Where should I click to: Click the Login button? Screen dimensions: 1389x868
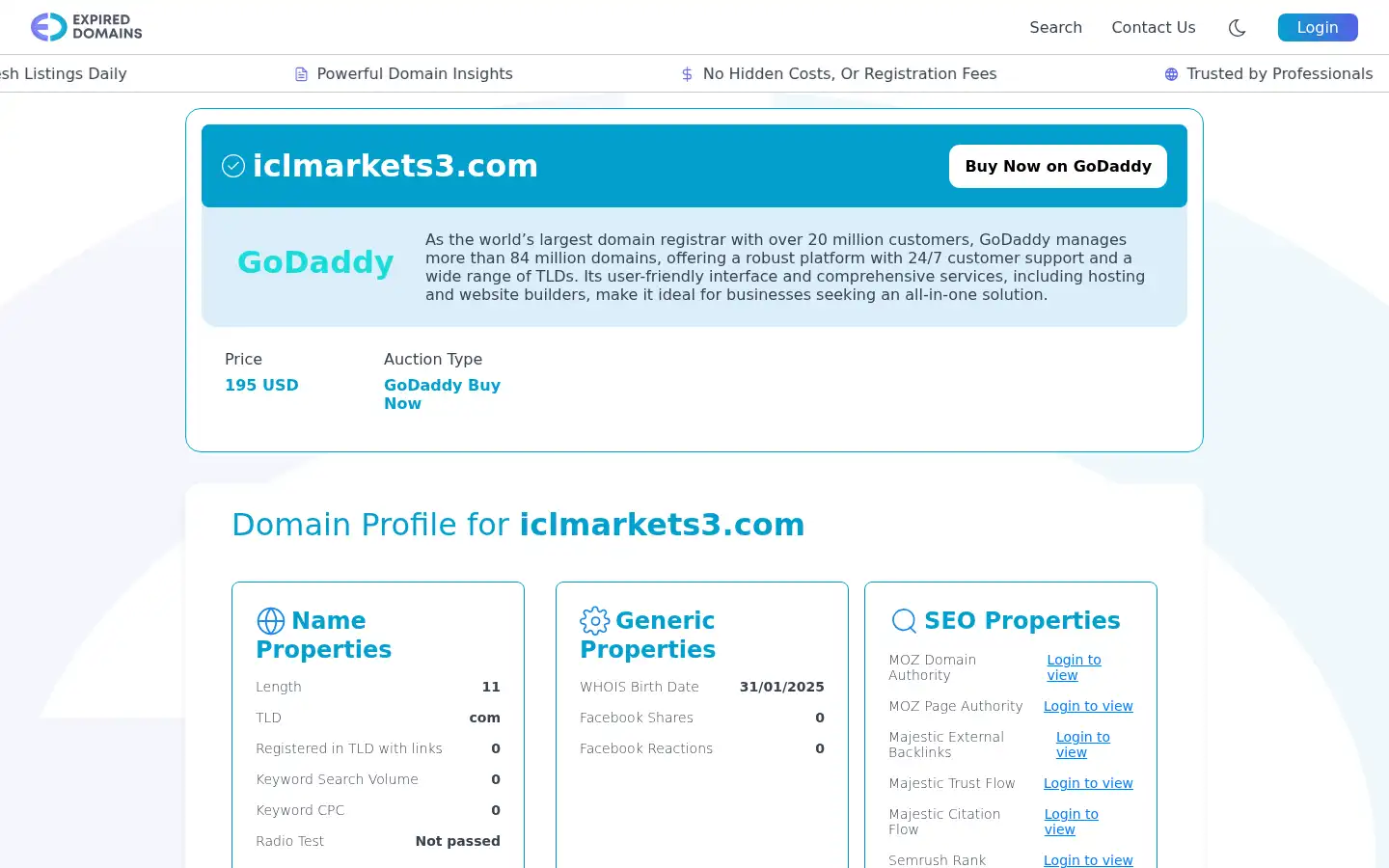pos(1318,27)
